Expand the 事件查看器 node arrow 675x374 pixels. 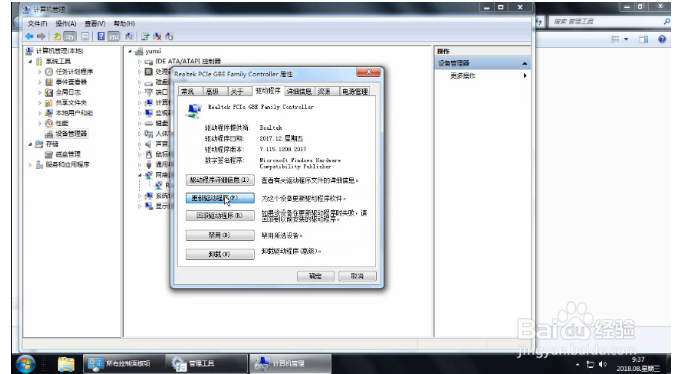coord(40,82)
